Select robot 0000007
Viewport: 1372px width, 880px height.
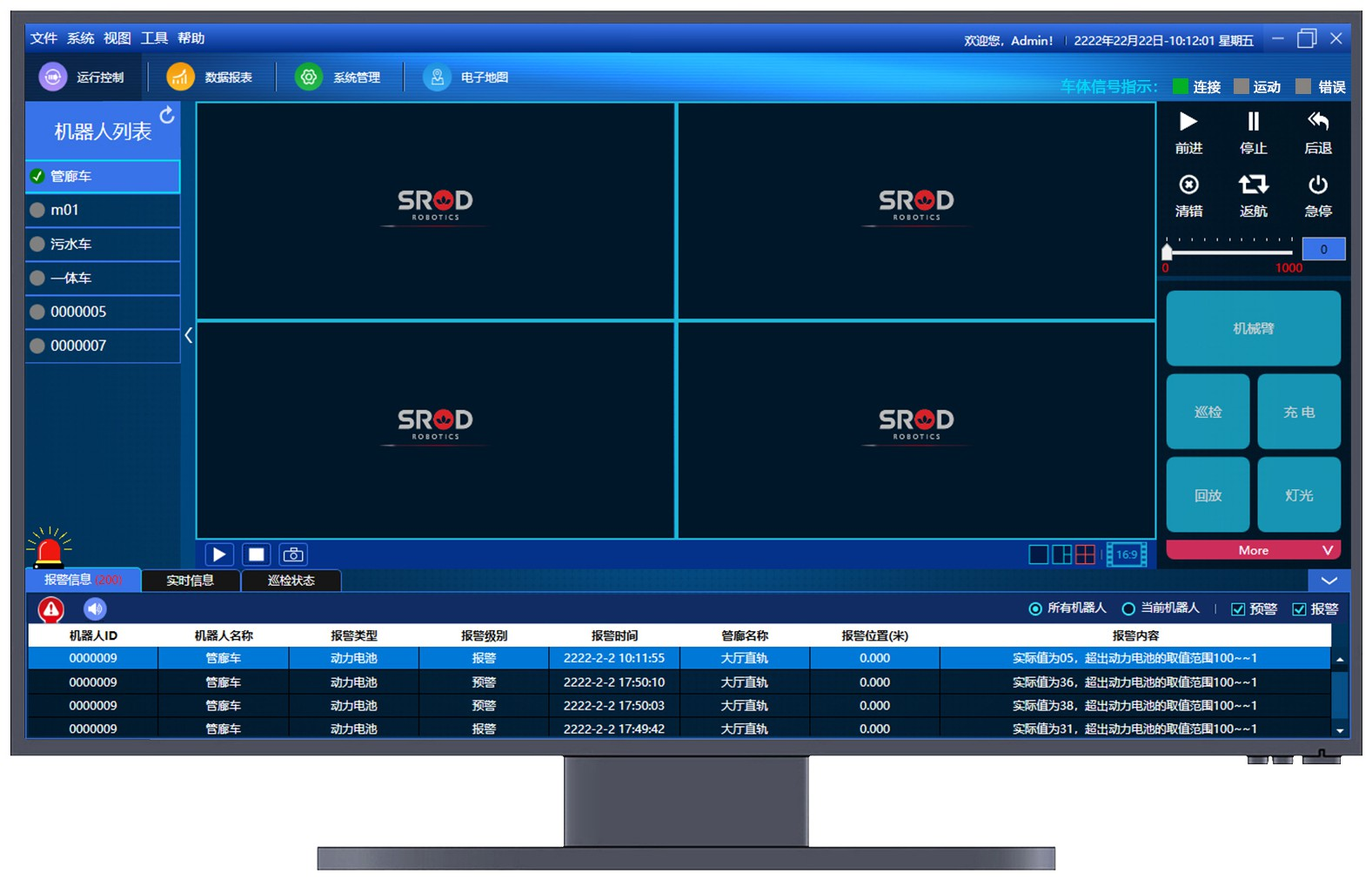click(x=103, y=346)
